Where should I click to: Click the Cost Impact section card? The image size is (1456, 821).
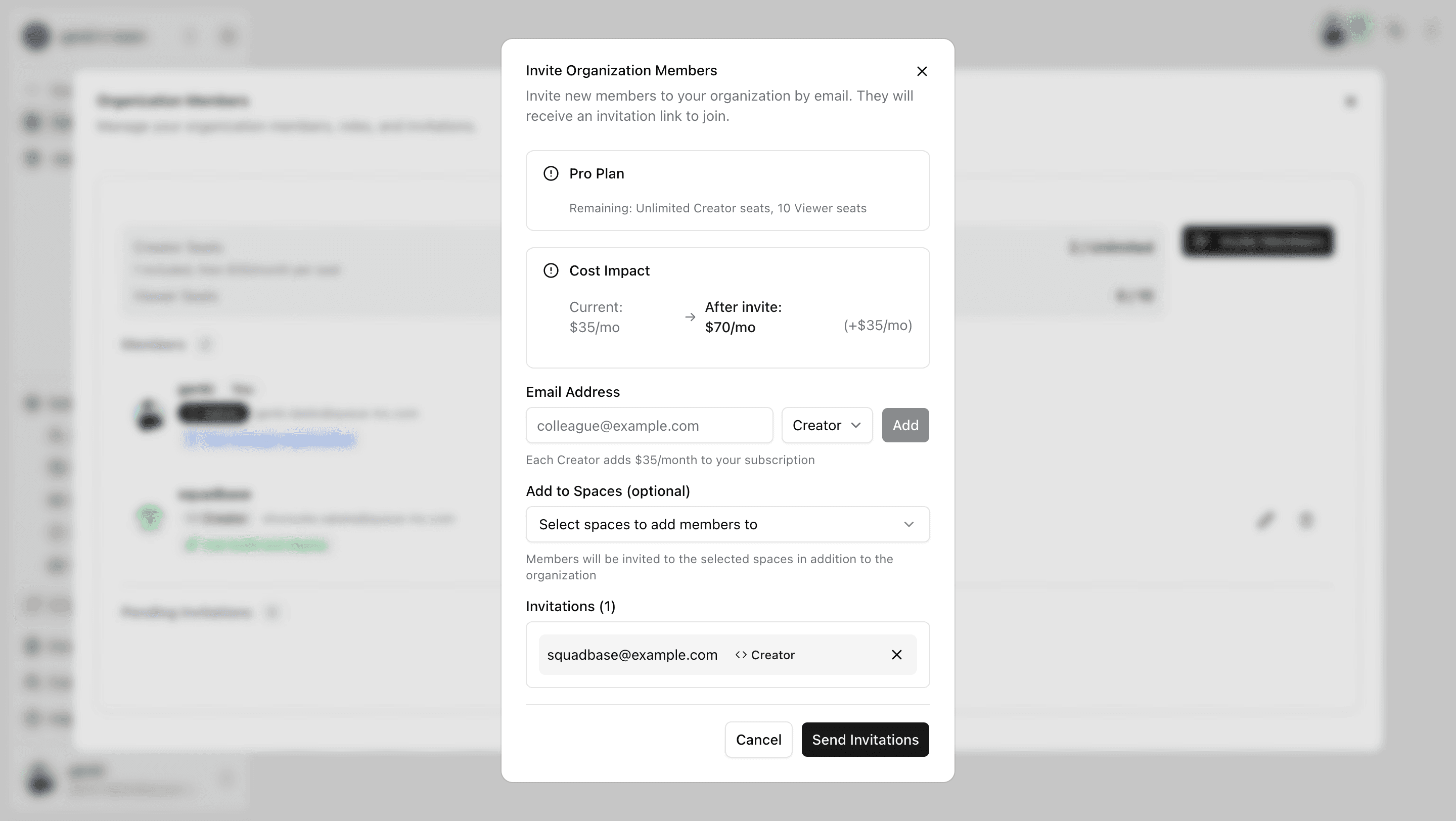pyautogui.click(x=727, y=308)
